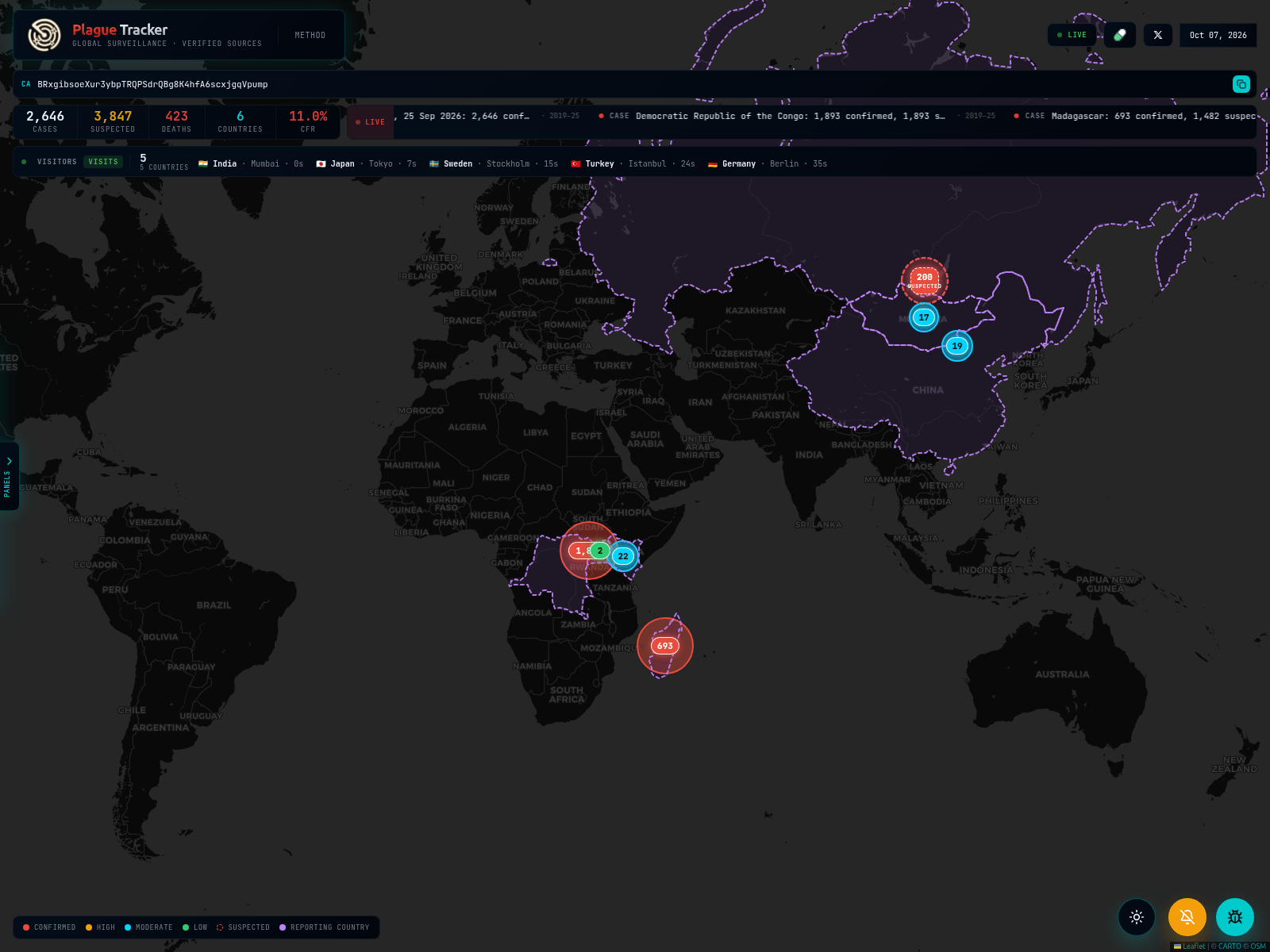Open the pill icon link in header

[1119, 35]
